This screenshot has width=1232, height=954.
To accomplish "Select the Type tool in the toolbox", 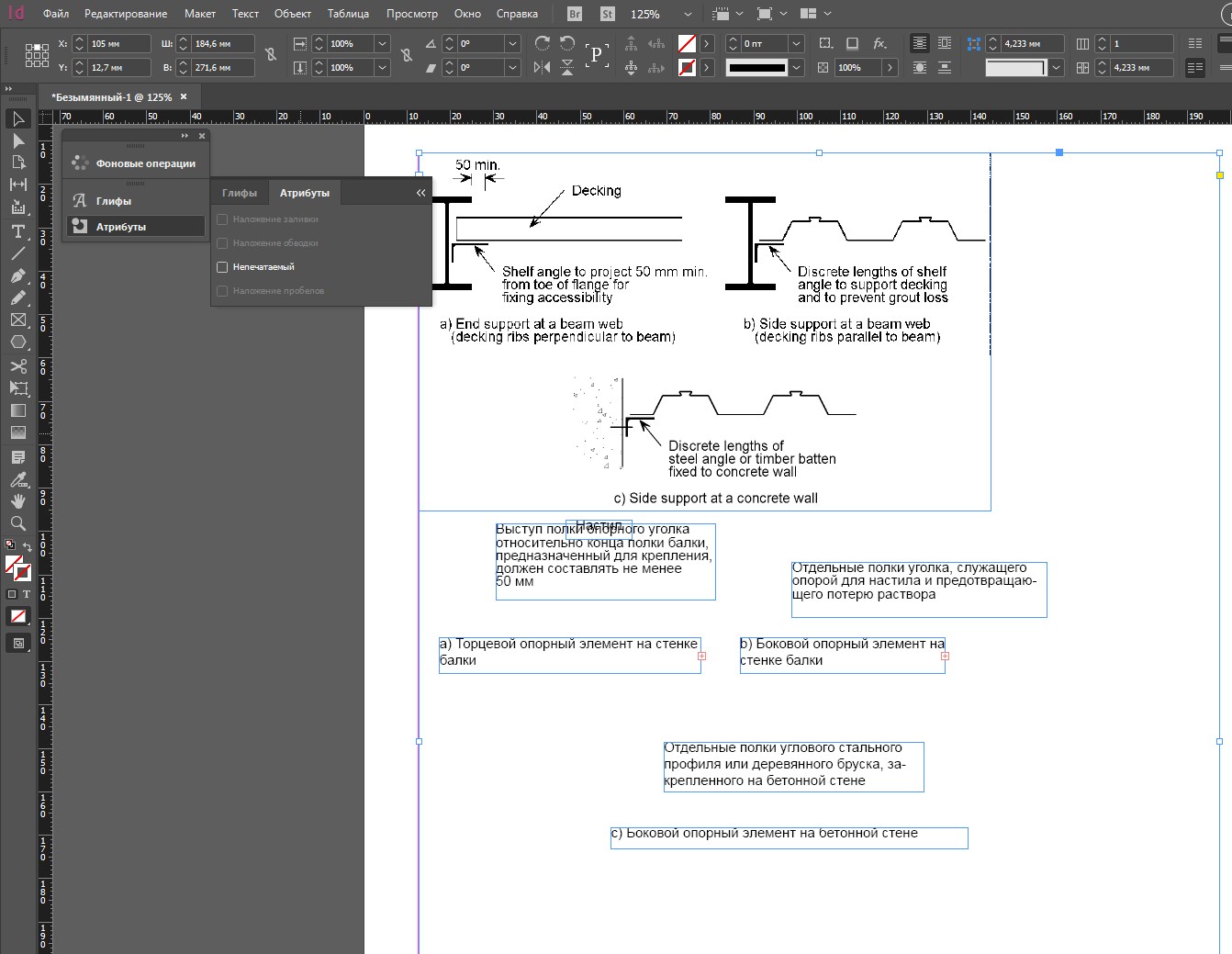I will coord(17,231).
